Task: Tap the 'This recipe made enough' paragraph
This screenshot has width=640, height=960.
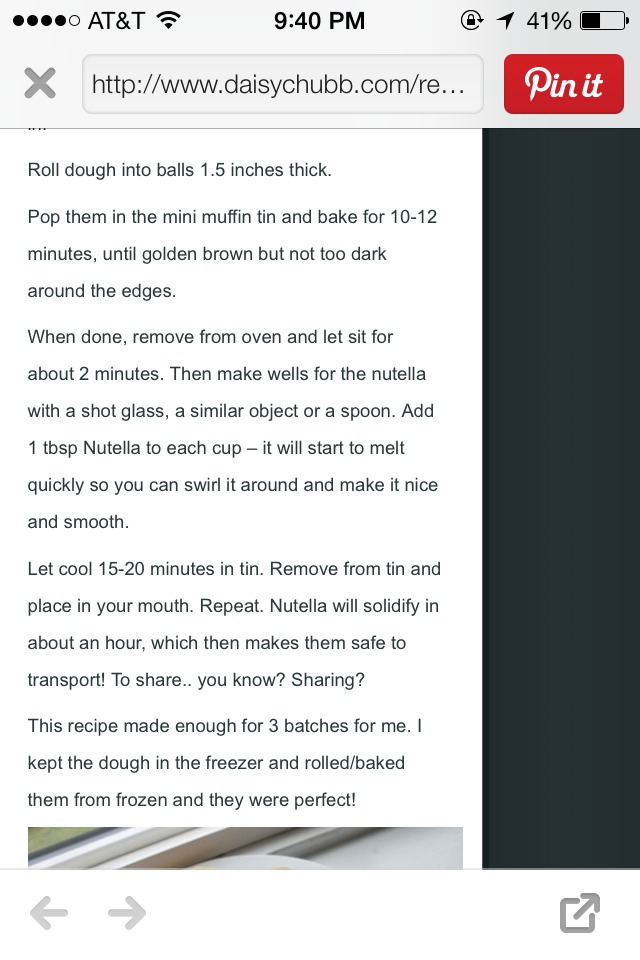Action: pyautogui.click(x=225, y=762)
